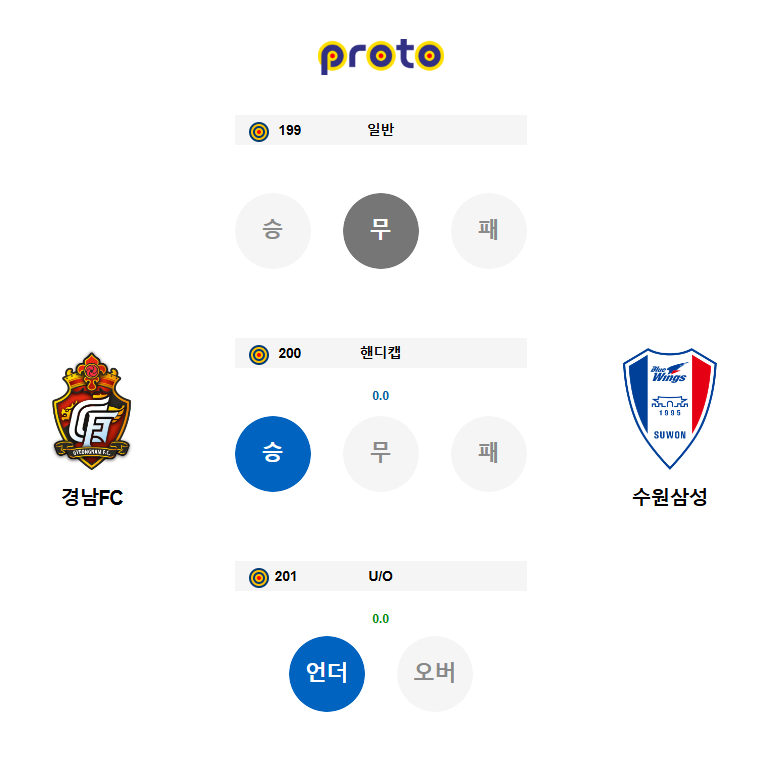Click the U/O header label

[381, 576]
